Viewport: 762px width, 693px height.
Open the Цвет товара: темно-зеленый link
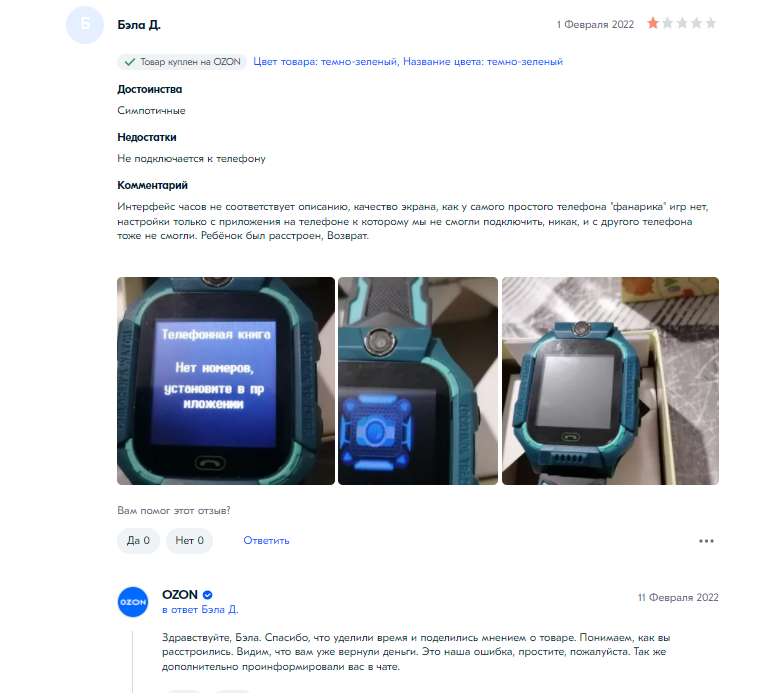[x=326, y=62]
